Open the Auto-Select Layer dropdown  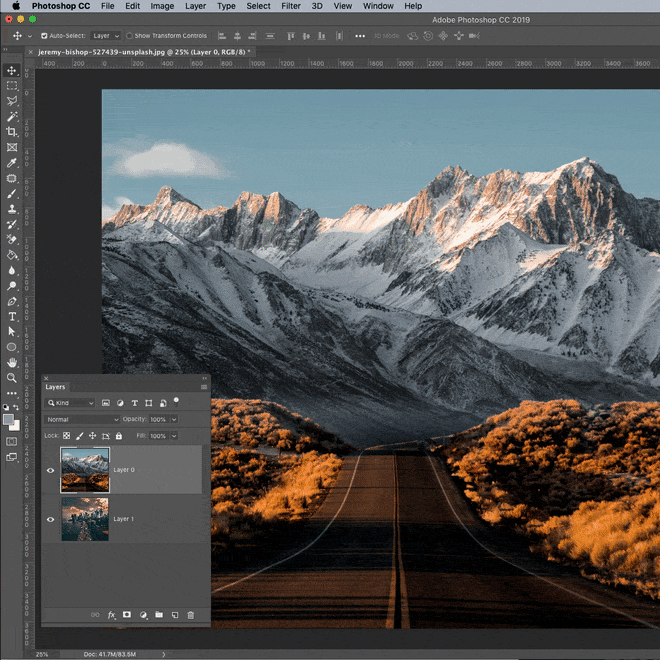tap(105, 36)
